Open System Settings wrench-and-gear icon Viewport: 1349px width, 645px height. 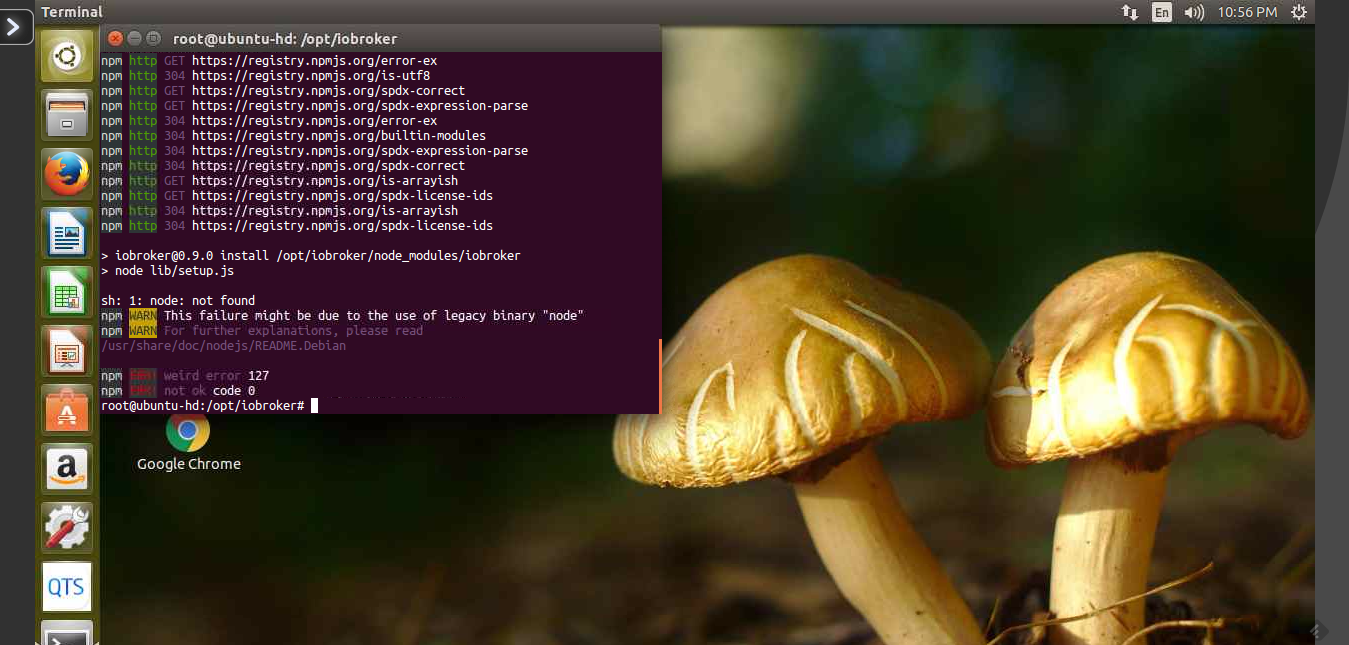(67, 528)
